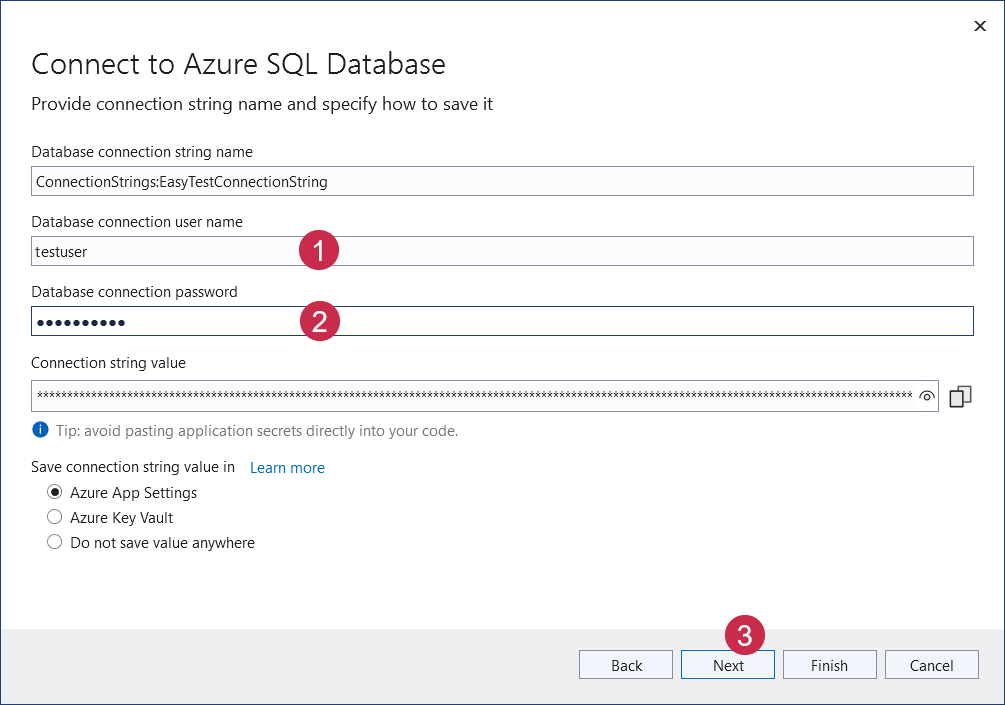Reveal the masked connection string value

click(x=926, y=395)
